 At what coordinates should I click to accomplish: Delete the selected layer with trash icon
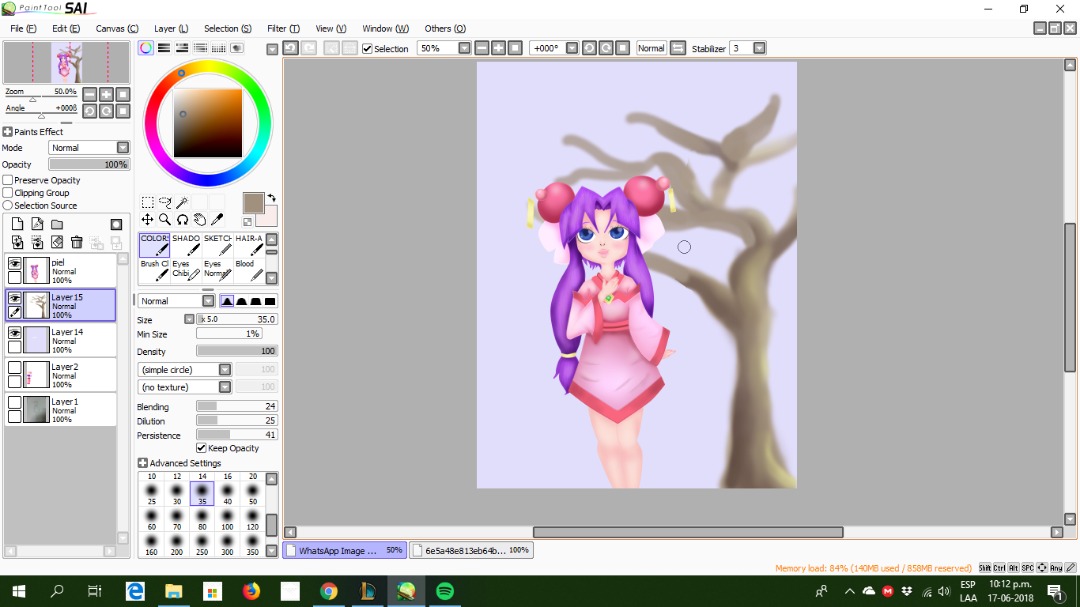pos(76,242)
